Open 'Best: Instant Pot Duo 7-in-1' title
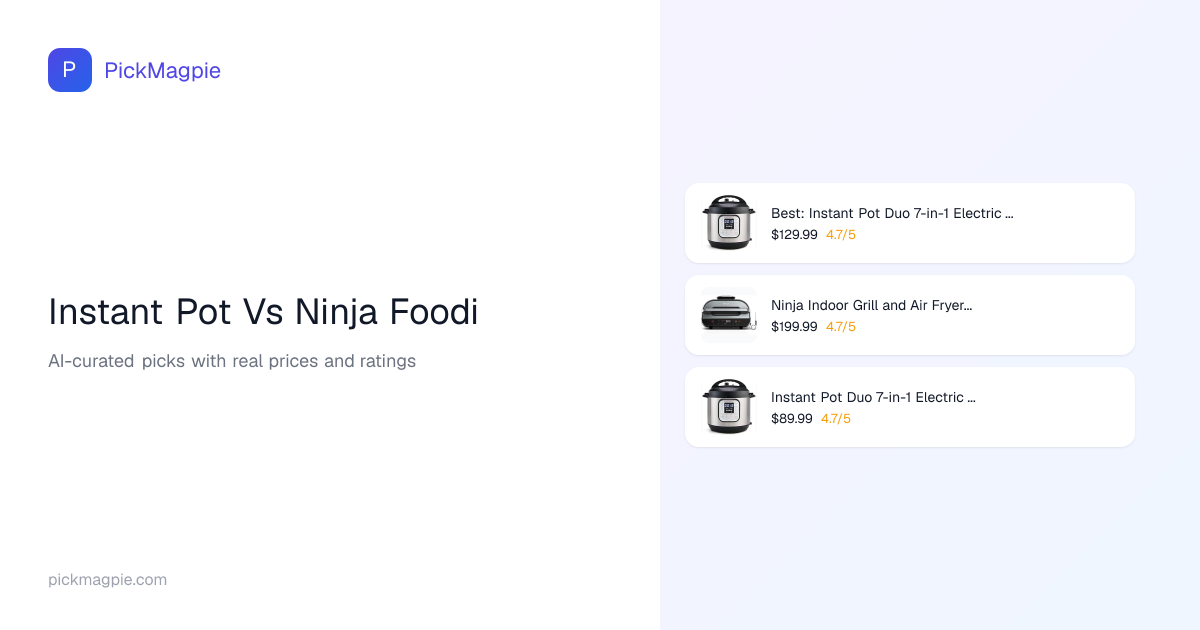 892,213
